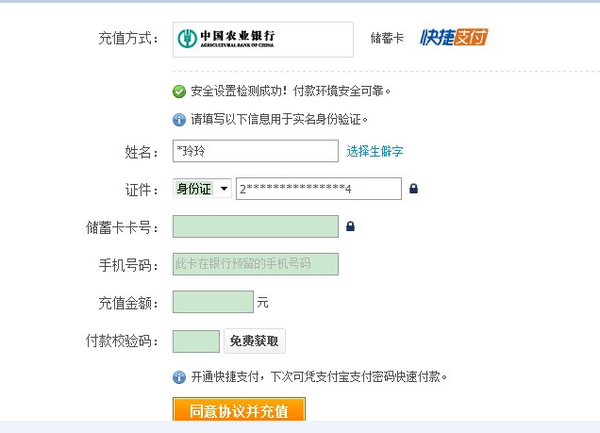
Task: Focus the masked ID number field
Action: click(x=318, y=188)
